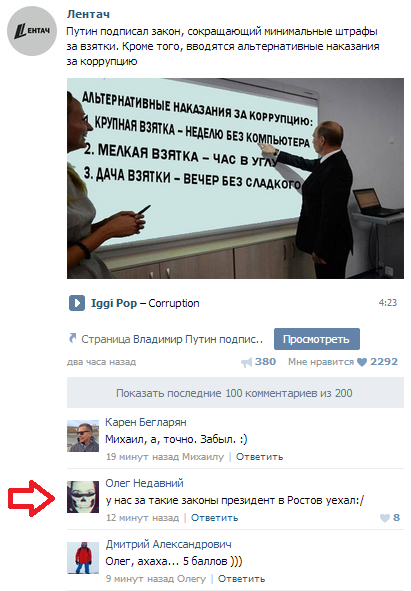Reply to Олег Недавний's comment

pos(215,518)
